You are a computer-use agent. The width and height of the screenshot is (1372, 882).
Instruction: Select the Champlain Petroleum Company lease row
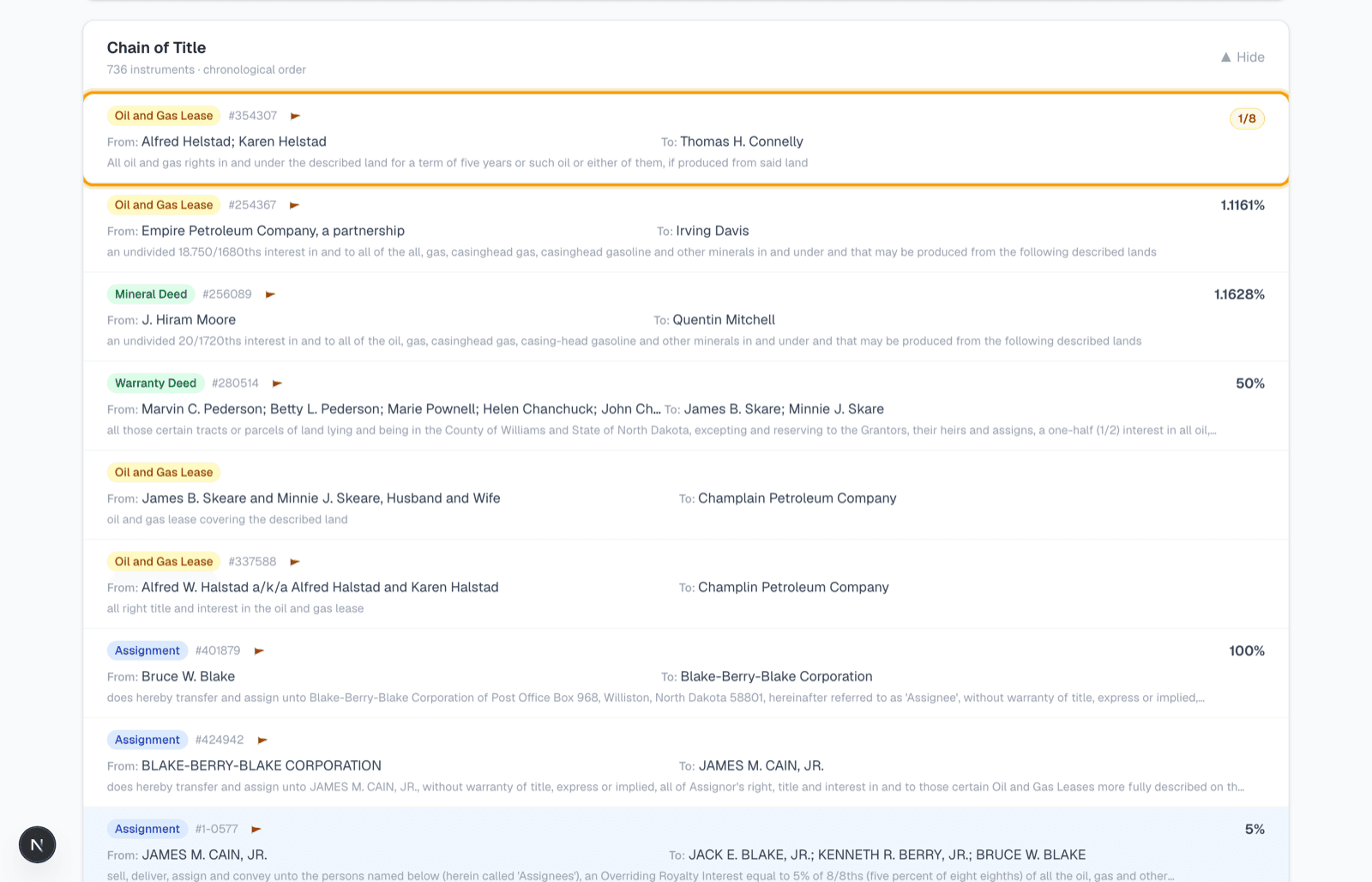click(x=686, y=495)
